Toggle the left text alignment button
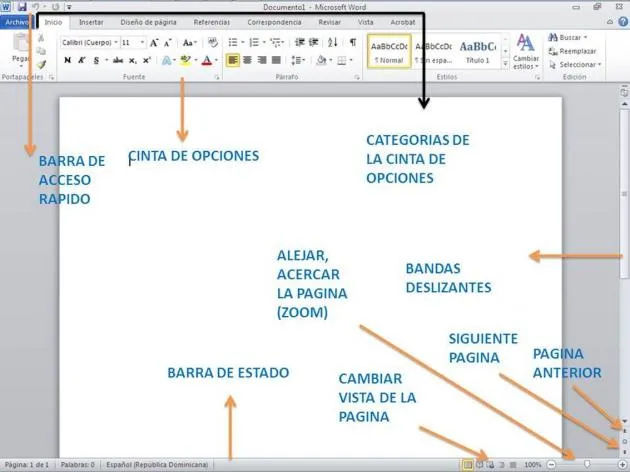630x472 pixels. coord(233,60)
